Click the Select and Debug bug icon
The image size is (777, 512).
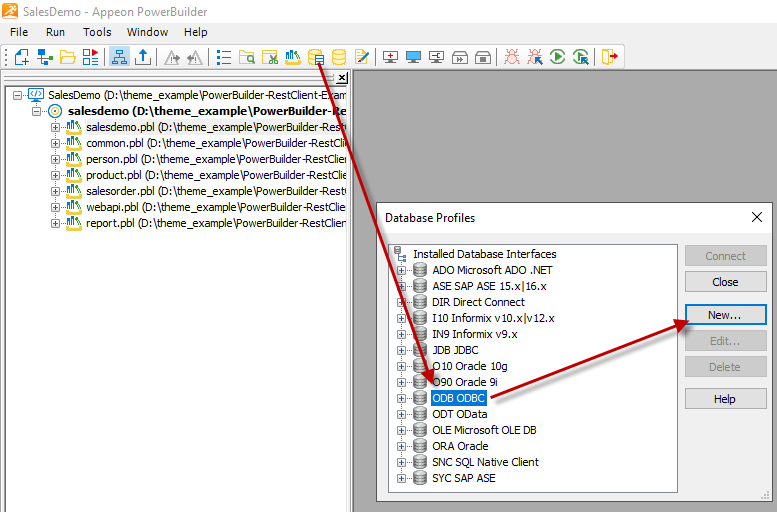[x=535, y=57]
